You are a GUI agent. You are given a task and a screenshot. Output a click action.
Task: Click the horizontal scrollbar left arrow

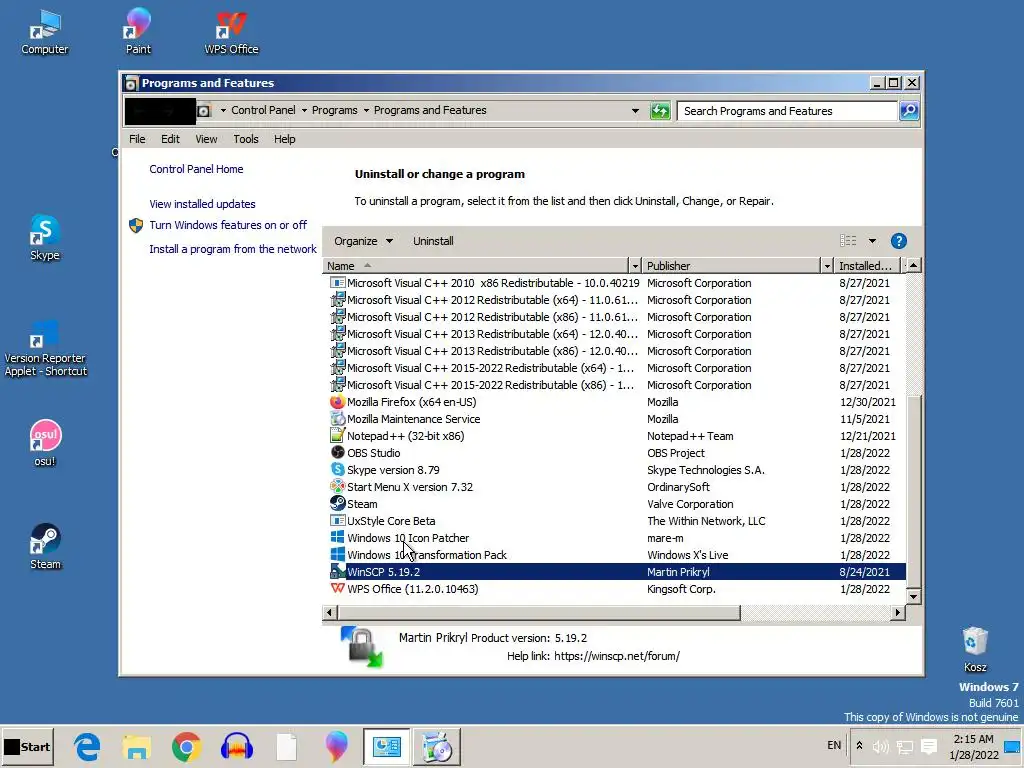tap(329, 613)
